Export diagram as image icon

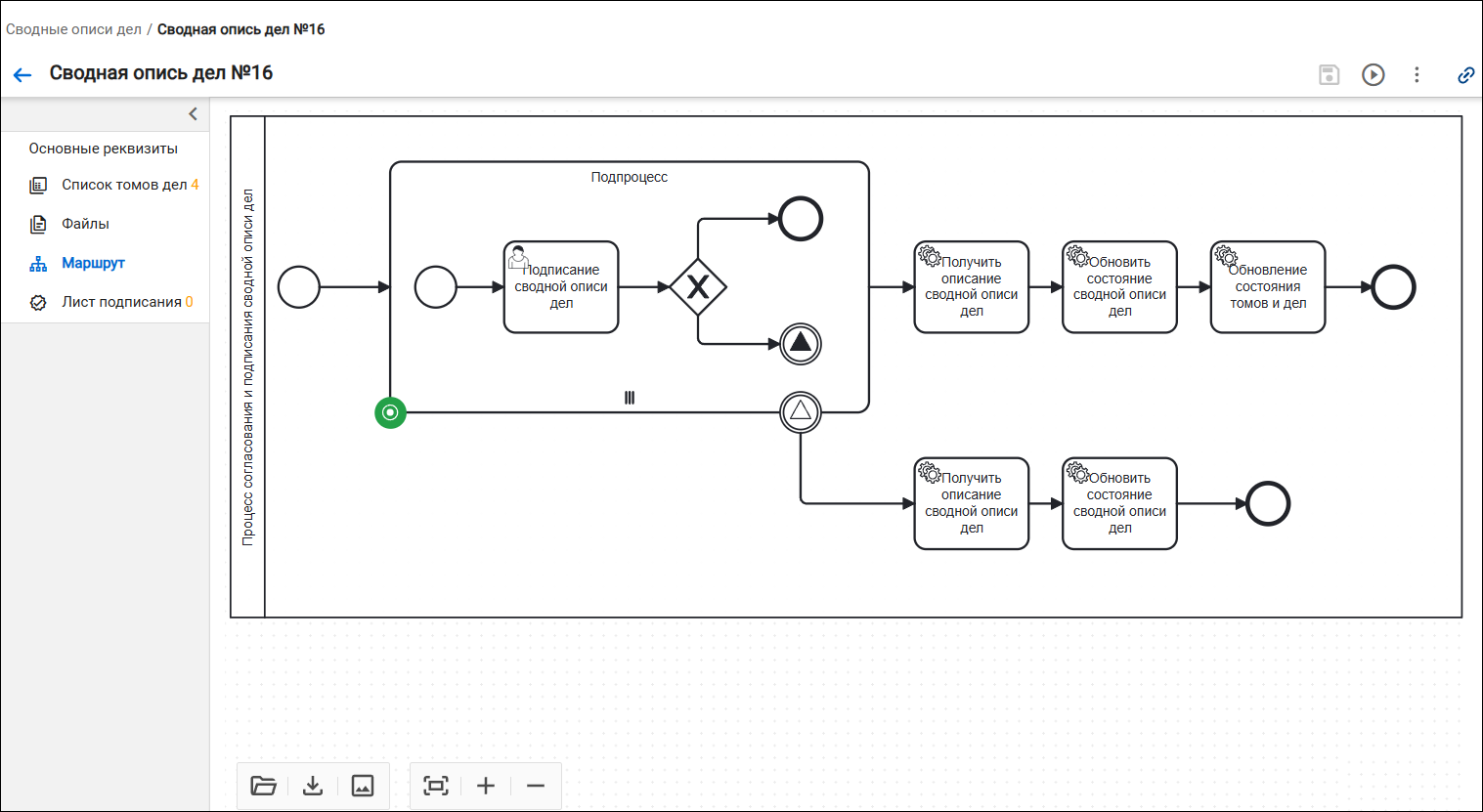point(363,786)
